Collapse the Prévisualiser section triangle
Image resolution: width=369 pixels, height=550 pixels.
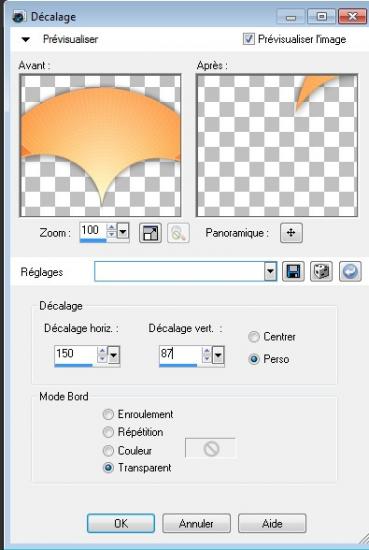point(26,39)
